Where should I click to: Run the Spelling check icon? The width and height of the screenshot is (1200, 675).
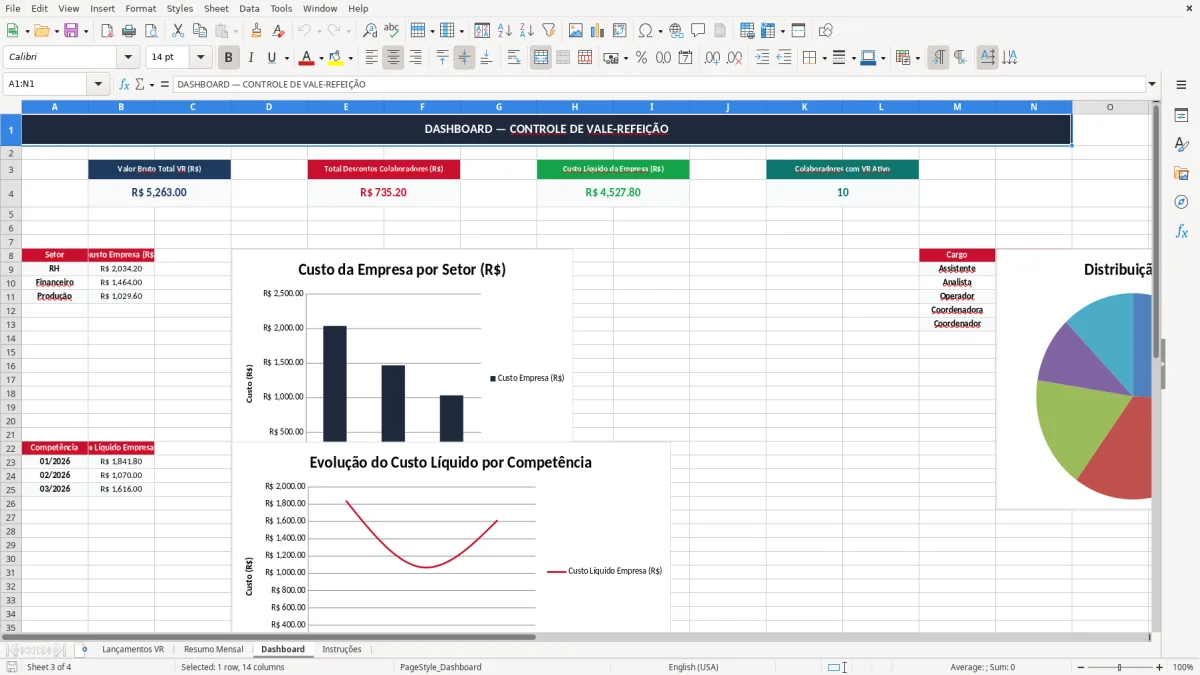392,31
